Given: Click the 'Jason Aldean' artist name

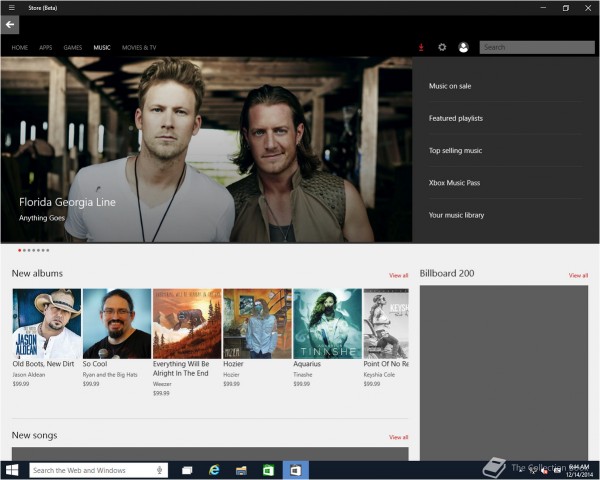Looking at the screenshot, I should [x=29, y=375].
